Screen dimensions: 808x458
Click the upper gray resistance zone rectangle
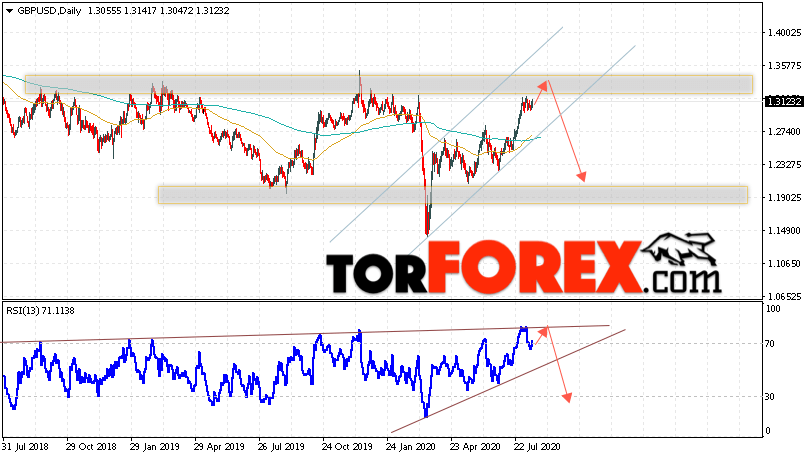tap(389, 84)
